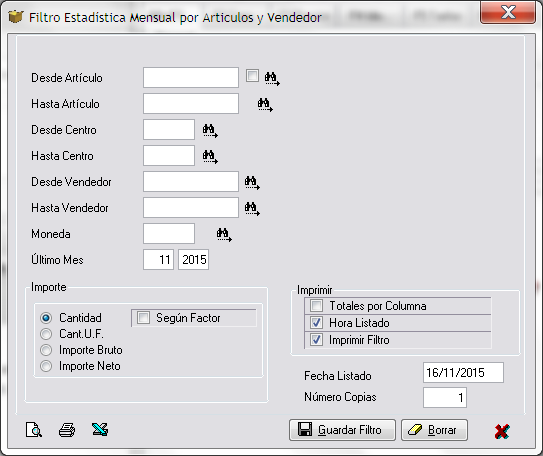Screen dimensions: 543x456
Task: Uncheck Hora Listado option
Action: 316,323
